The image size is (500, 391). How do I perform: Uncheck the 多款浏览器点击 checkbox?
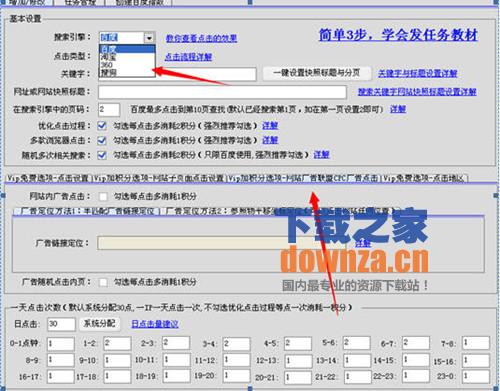click(102, 140)
